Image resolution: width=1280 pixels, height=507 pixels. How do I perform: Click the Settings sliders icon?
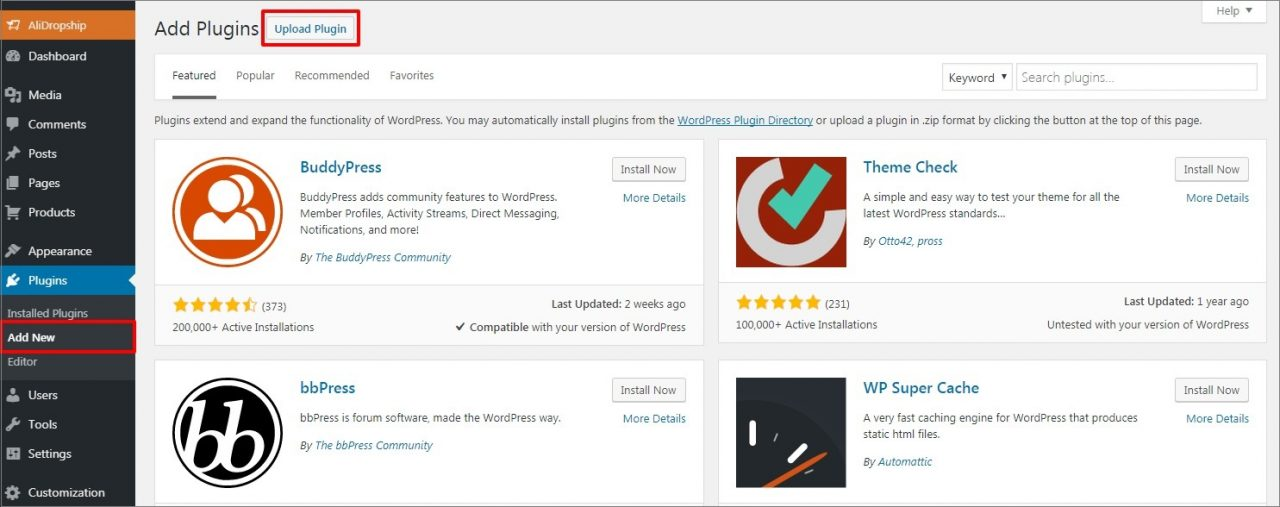pyautogui.click(x=13, y=453)
